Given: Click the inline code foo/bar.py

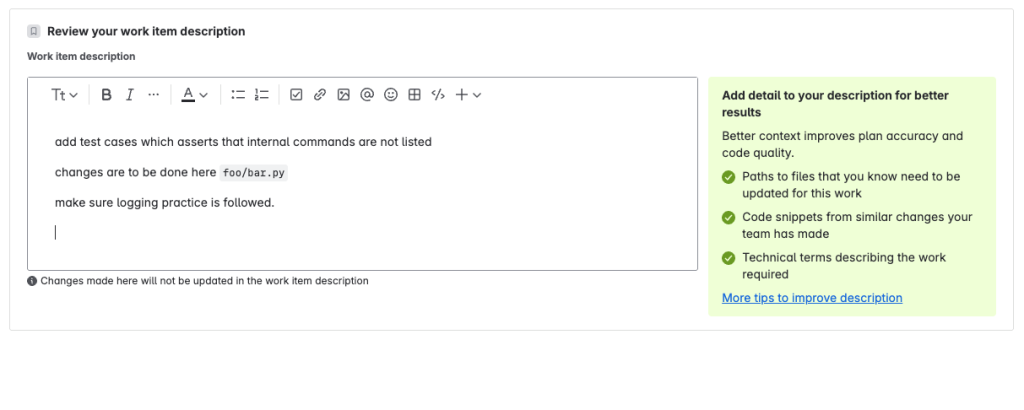Looking at the screenshot, I should click(254, 173).
